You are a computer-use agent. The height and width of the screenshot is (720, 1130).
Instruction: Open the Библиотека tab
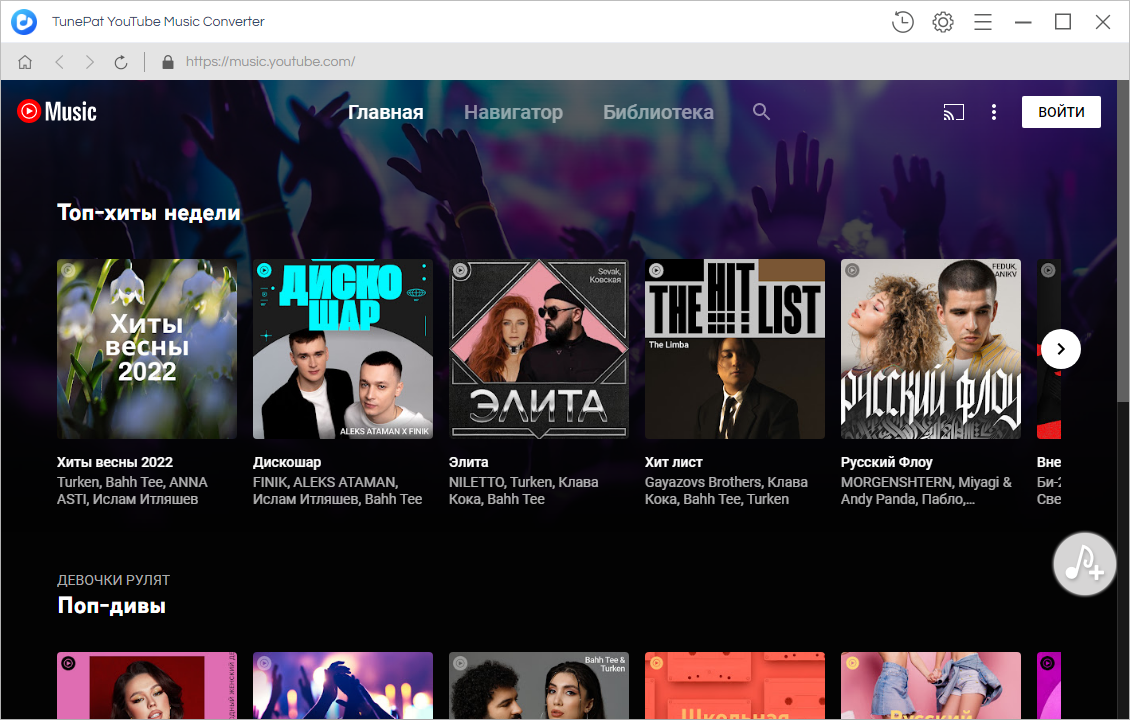tap(658, 112)
